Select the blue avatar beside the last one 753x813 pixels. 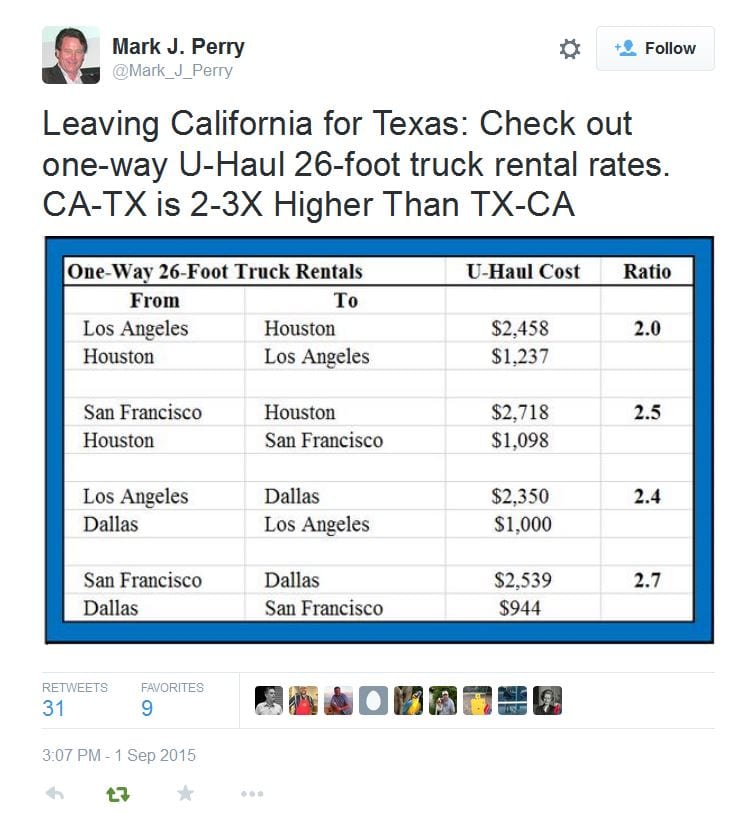click(x=513, y=700)
